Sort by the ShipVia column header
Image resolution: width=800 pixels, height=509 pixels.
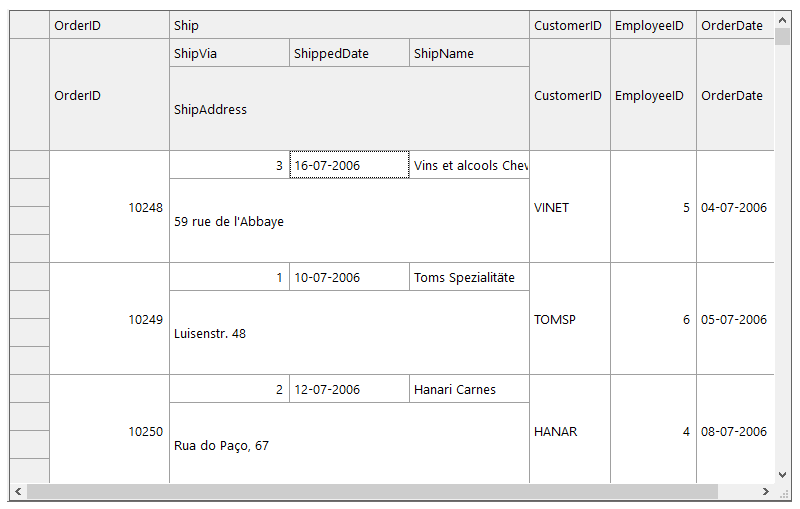point(229,53)
